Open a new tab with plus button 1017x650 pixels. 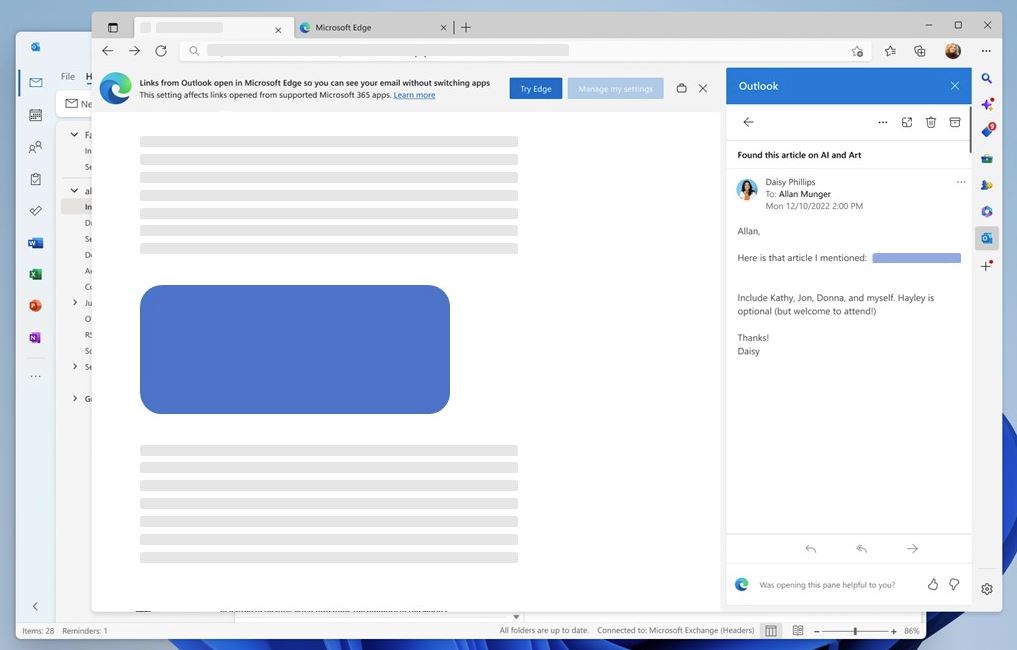tap(466, 27)
